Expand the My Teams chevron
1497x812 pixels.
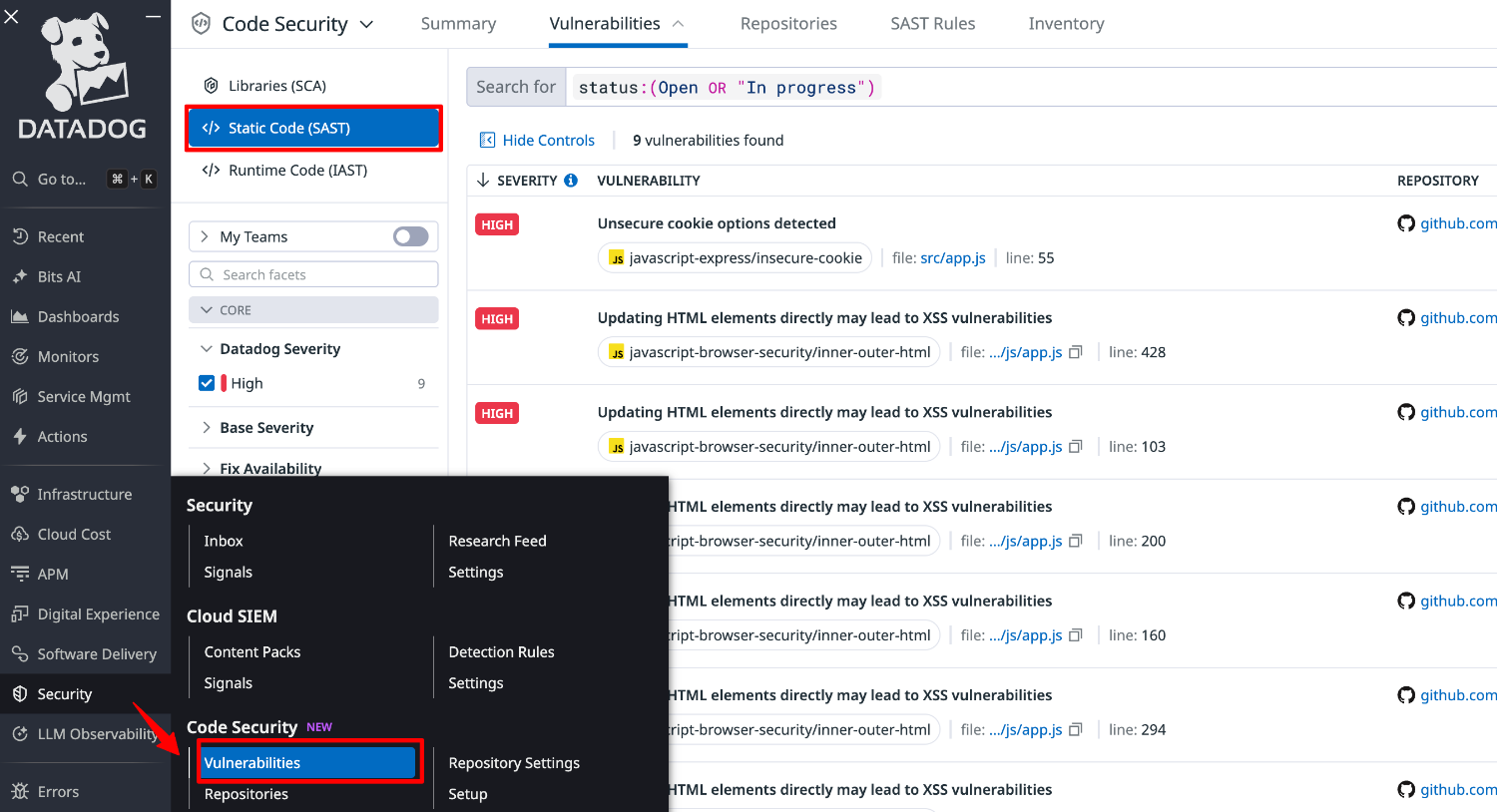pos(205,236)
